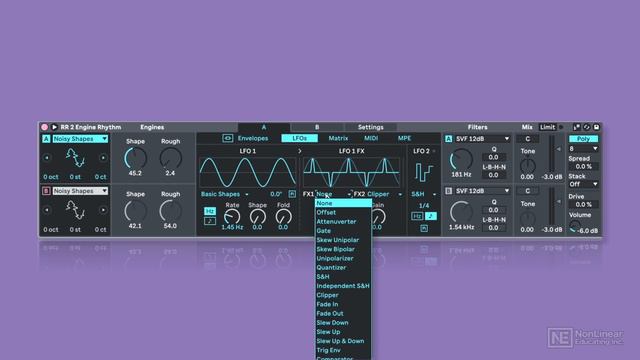Adjust engine A Tone knob
The width and height of the screenshot is (640, 360).
[527, 165]
